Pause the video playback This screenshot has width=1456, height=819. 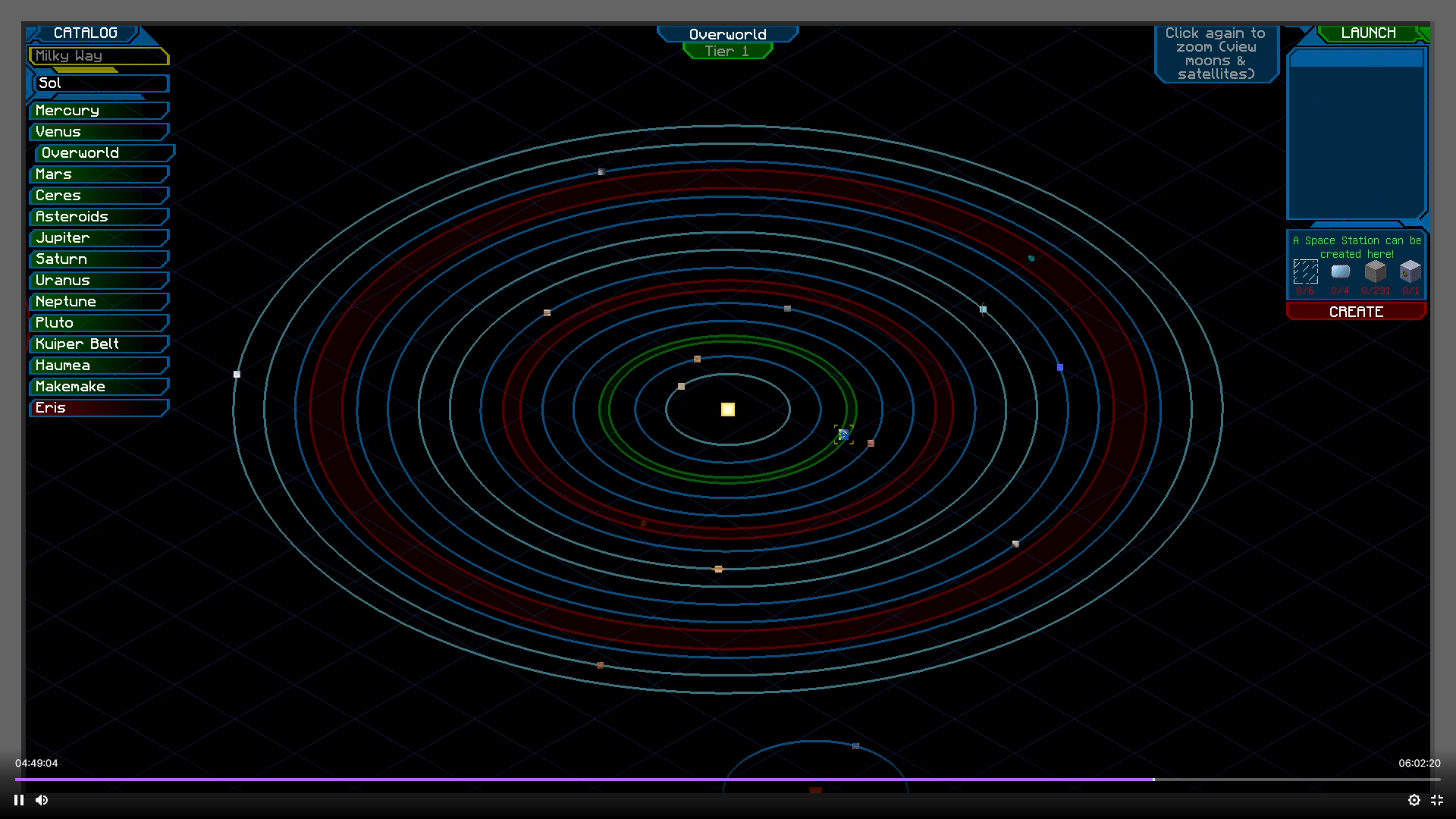coord(19,800)
